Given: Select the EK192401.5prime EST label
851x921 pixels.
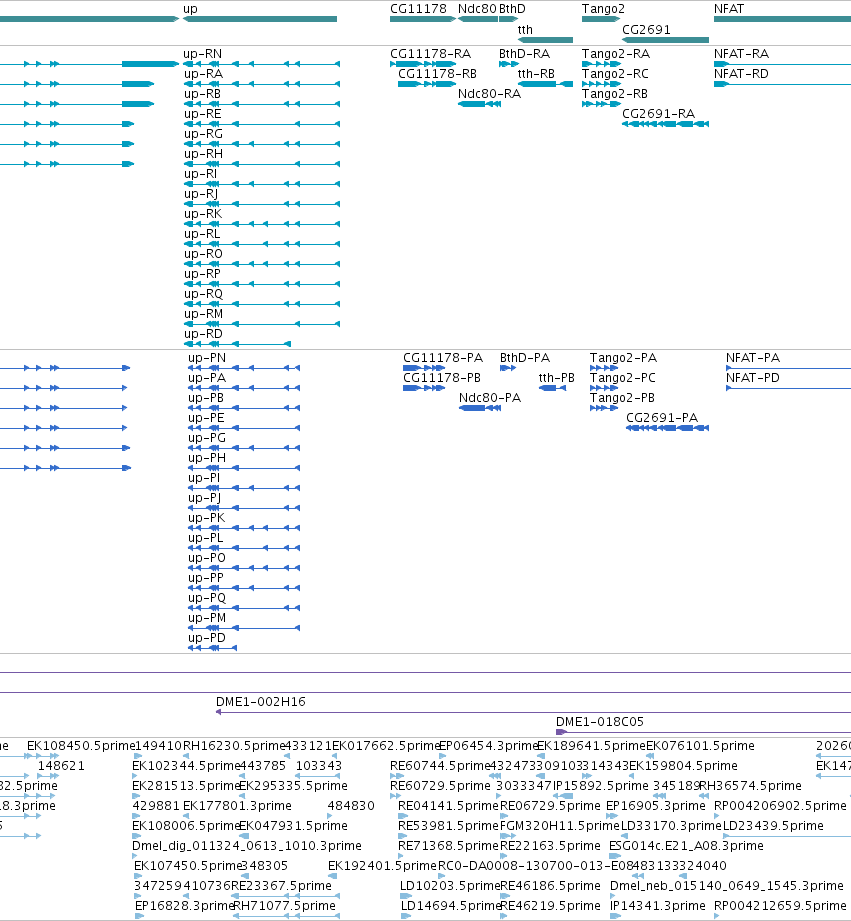Looking at the screenshot, I should (x=382, y=866).
